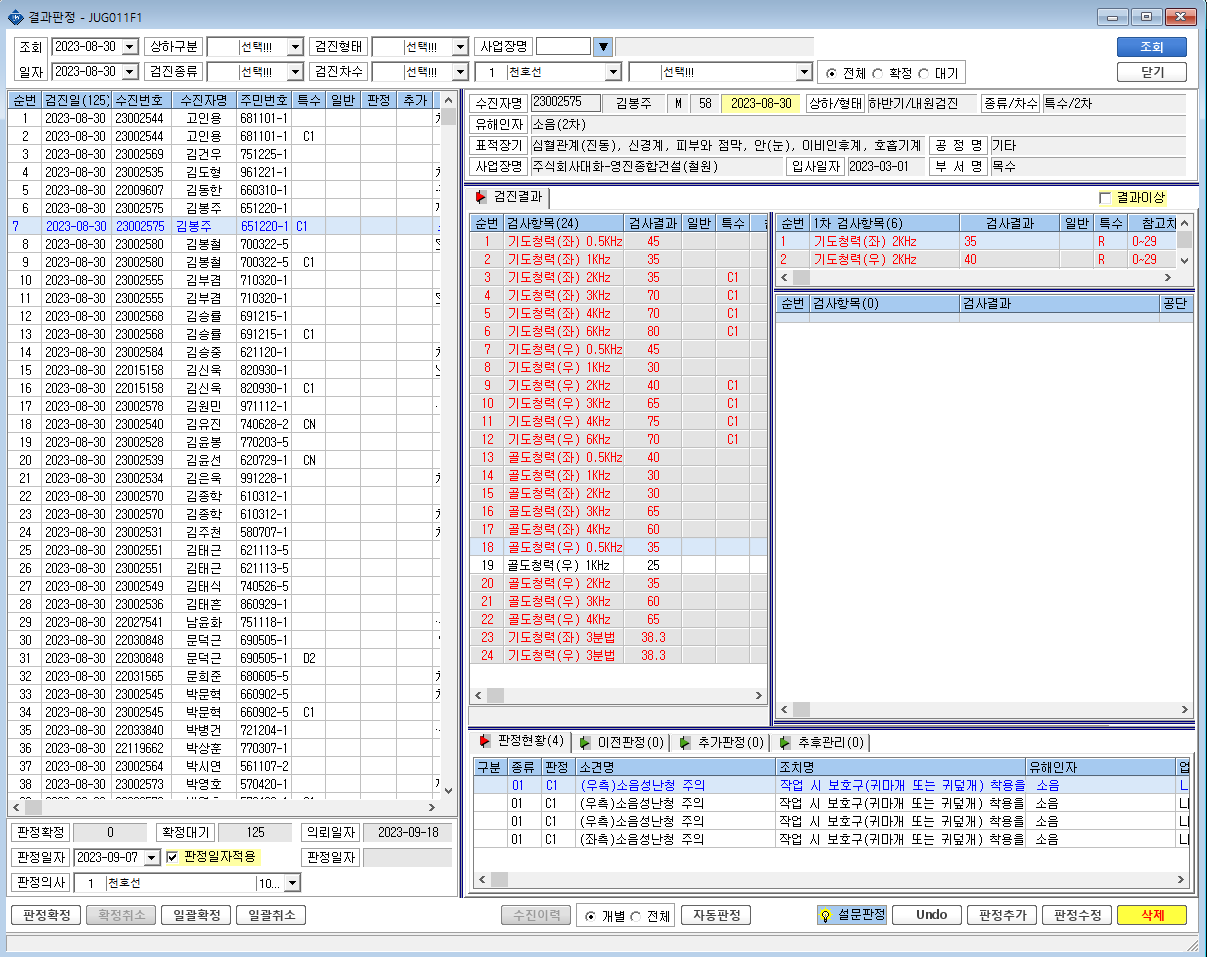The image size is (1207, 957).
Task: Click the app logo in title bar
Action: coord(14,16)
